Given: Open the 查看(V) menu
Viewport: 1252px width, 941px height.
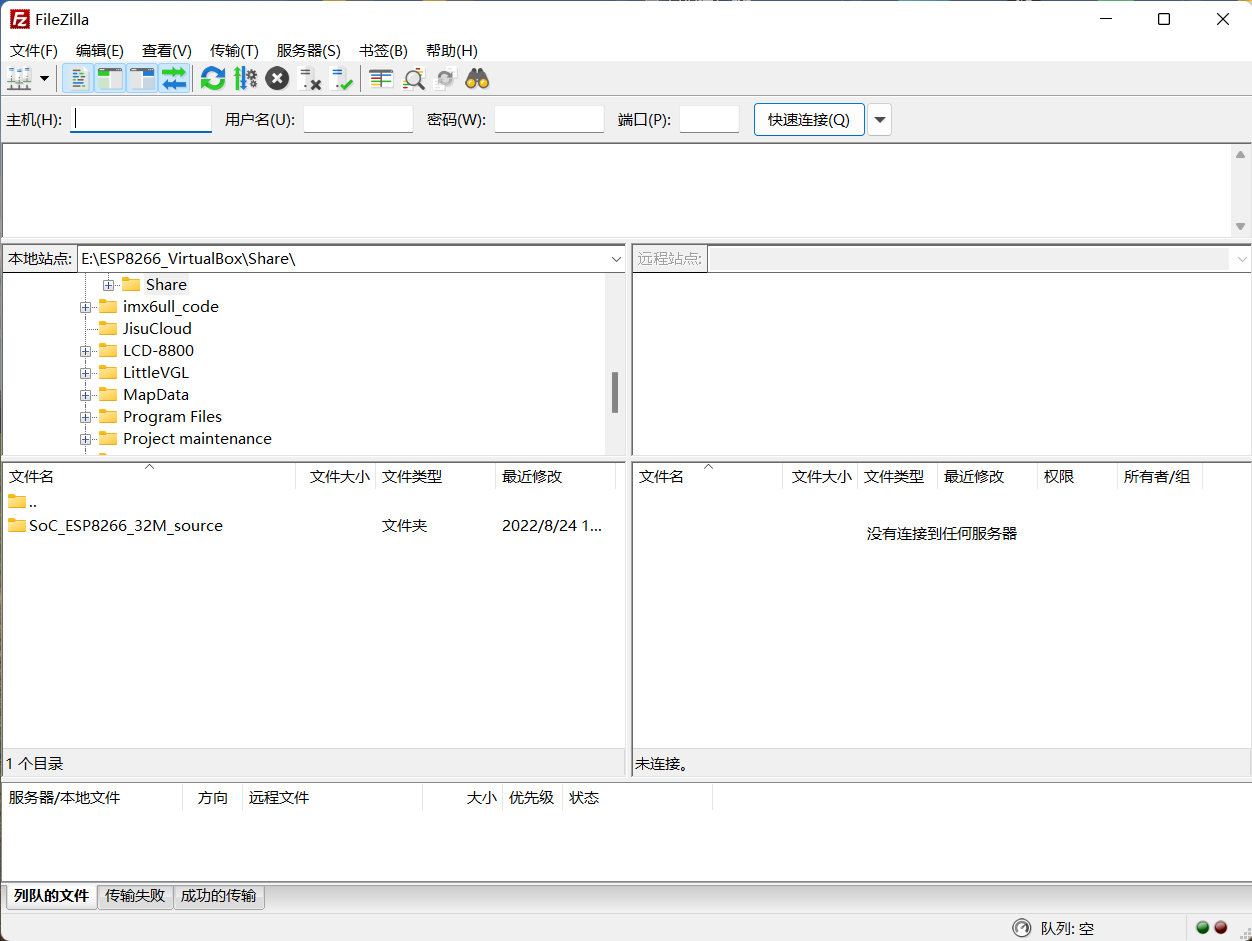Looking at the screenshot, I should (x=167, y=50).
